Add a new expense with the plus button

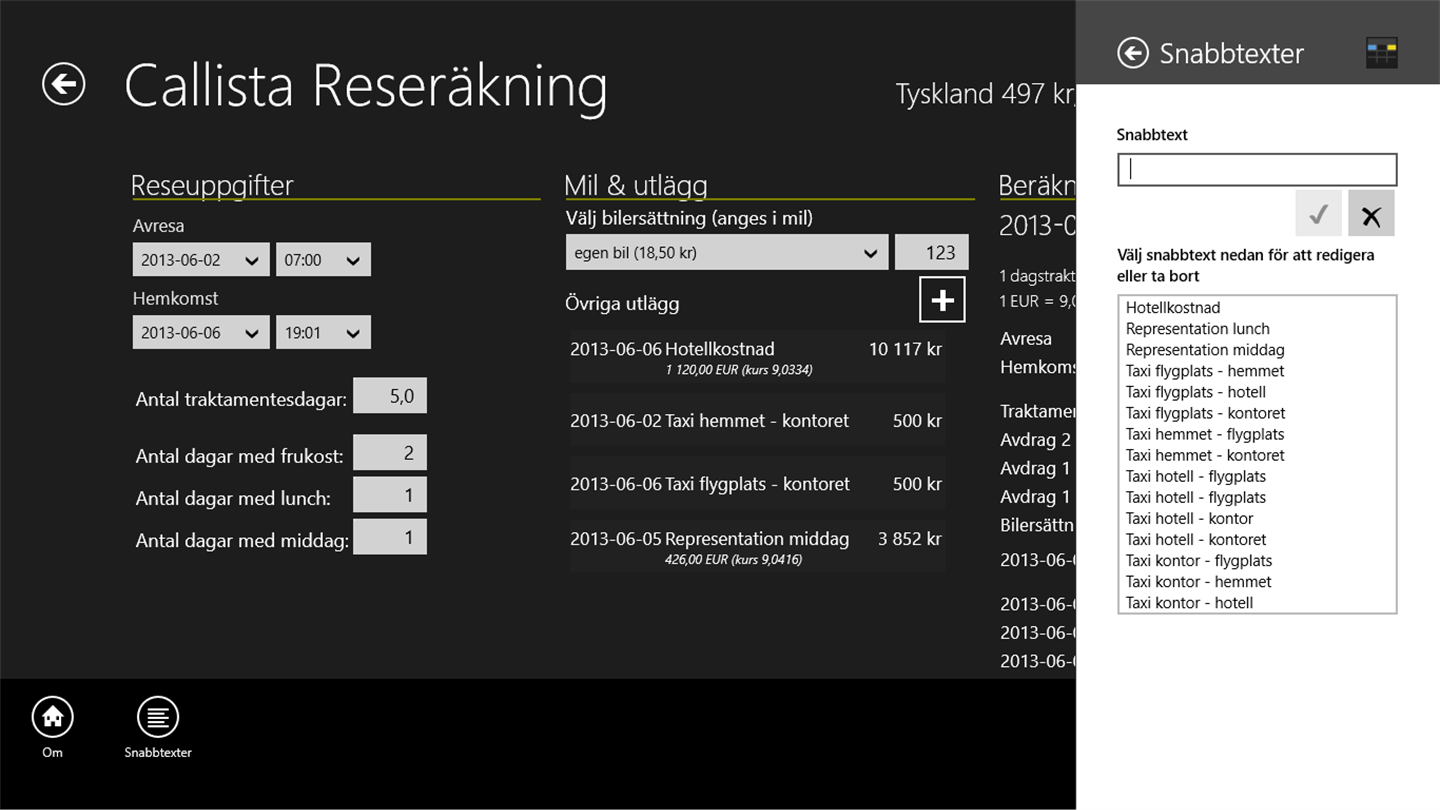click(x=942, y=300)
